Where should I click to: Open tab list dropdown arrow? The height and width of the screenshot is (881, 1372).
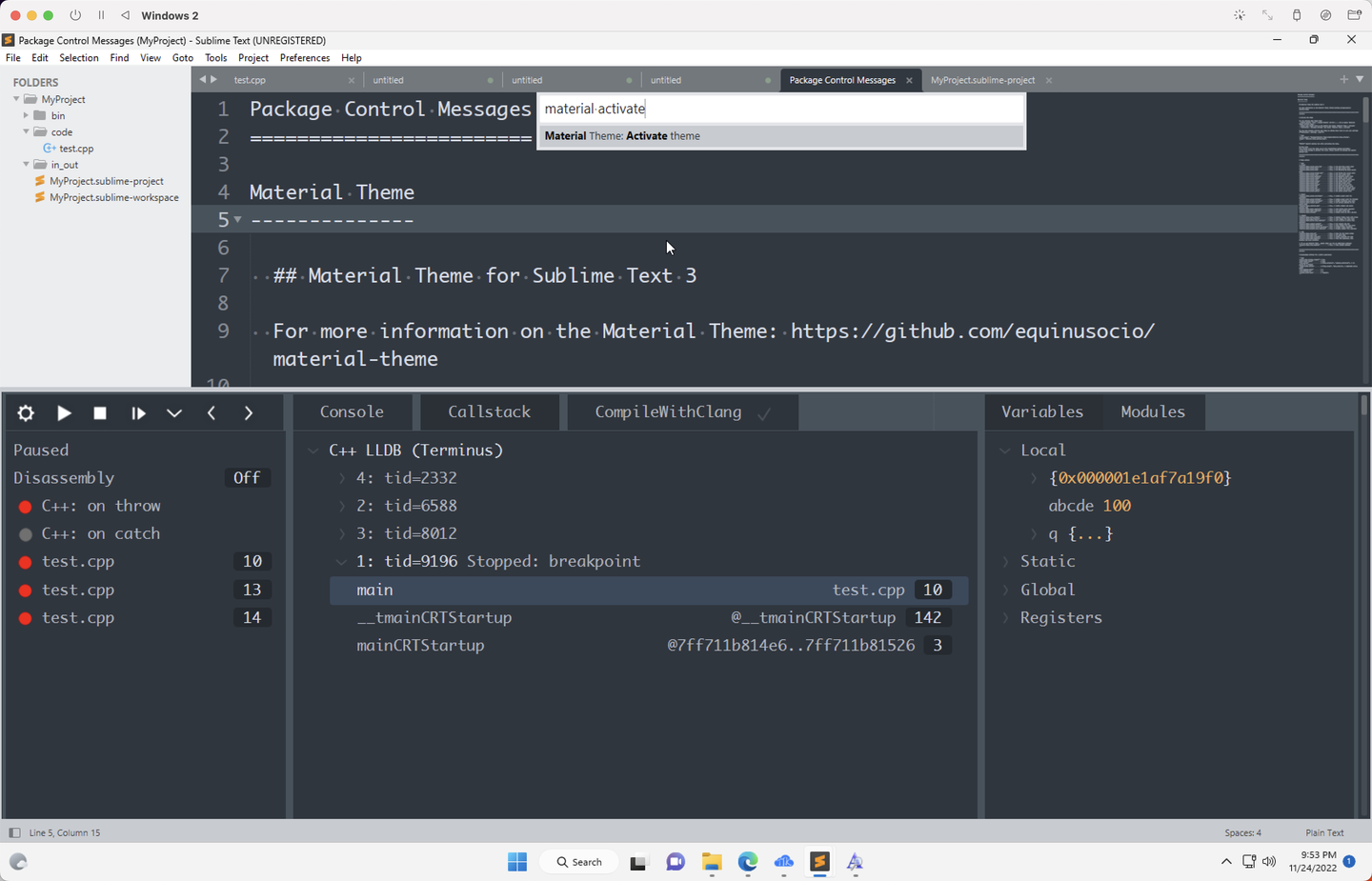(x=1360, y=79)
